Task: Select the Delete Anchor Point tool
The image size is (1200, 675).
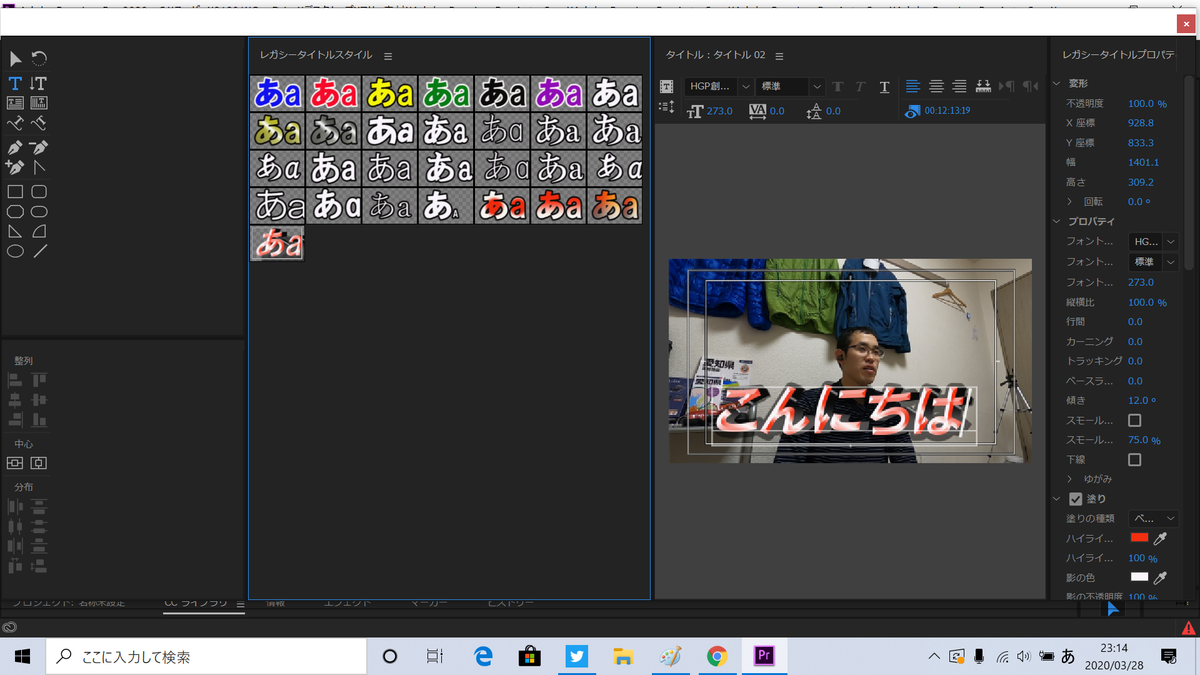Action: (39, 147)
